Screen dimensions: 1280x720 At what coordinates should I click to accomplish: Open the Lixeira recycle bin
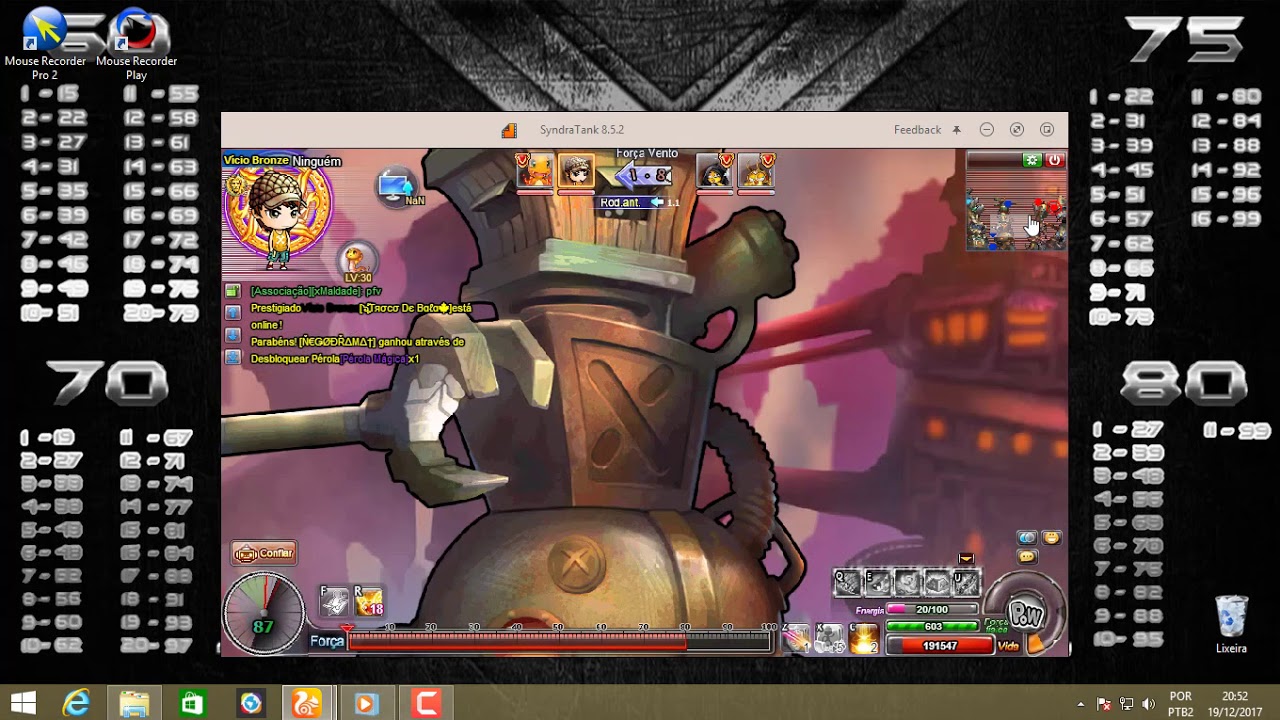[x=1231, y=625]
